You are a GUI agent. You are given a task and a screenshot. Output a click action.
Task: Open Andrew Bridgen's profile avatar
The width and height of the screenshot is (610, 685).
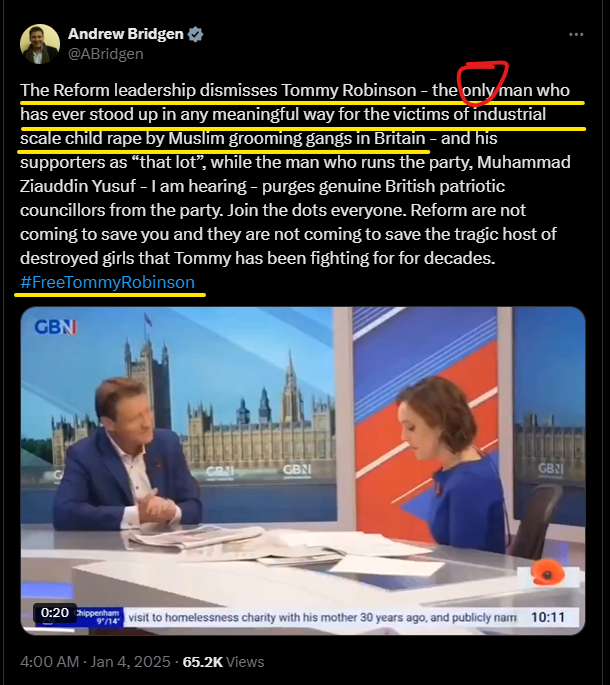[x=40, y=44]
